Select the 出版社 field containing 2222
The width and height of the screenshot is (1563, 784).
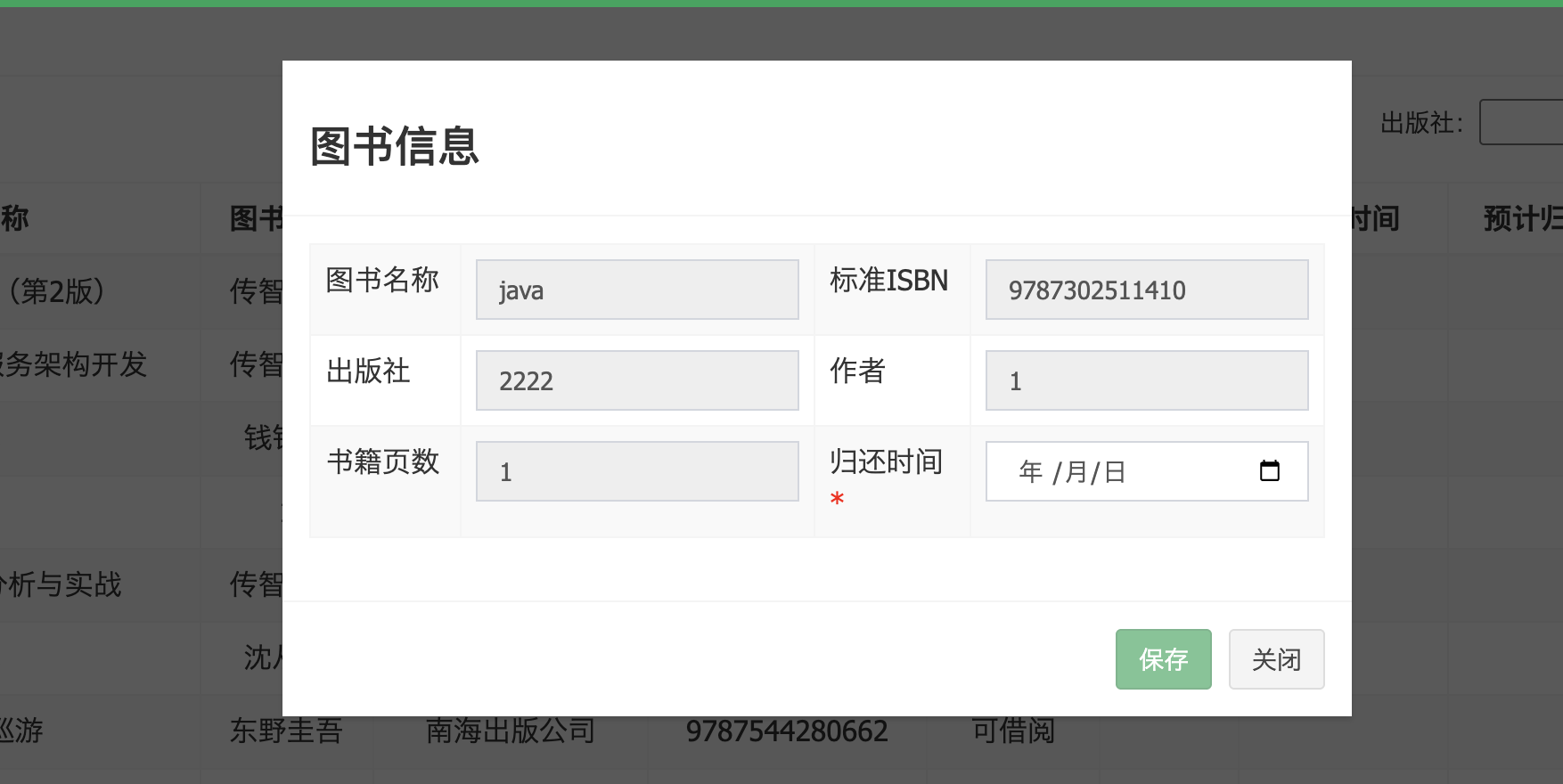(x=637, y=380)
